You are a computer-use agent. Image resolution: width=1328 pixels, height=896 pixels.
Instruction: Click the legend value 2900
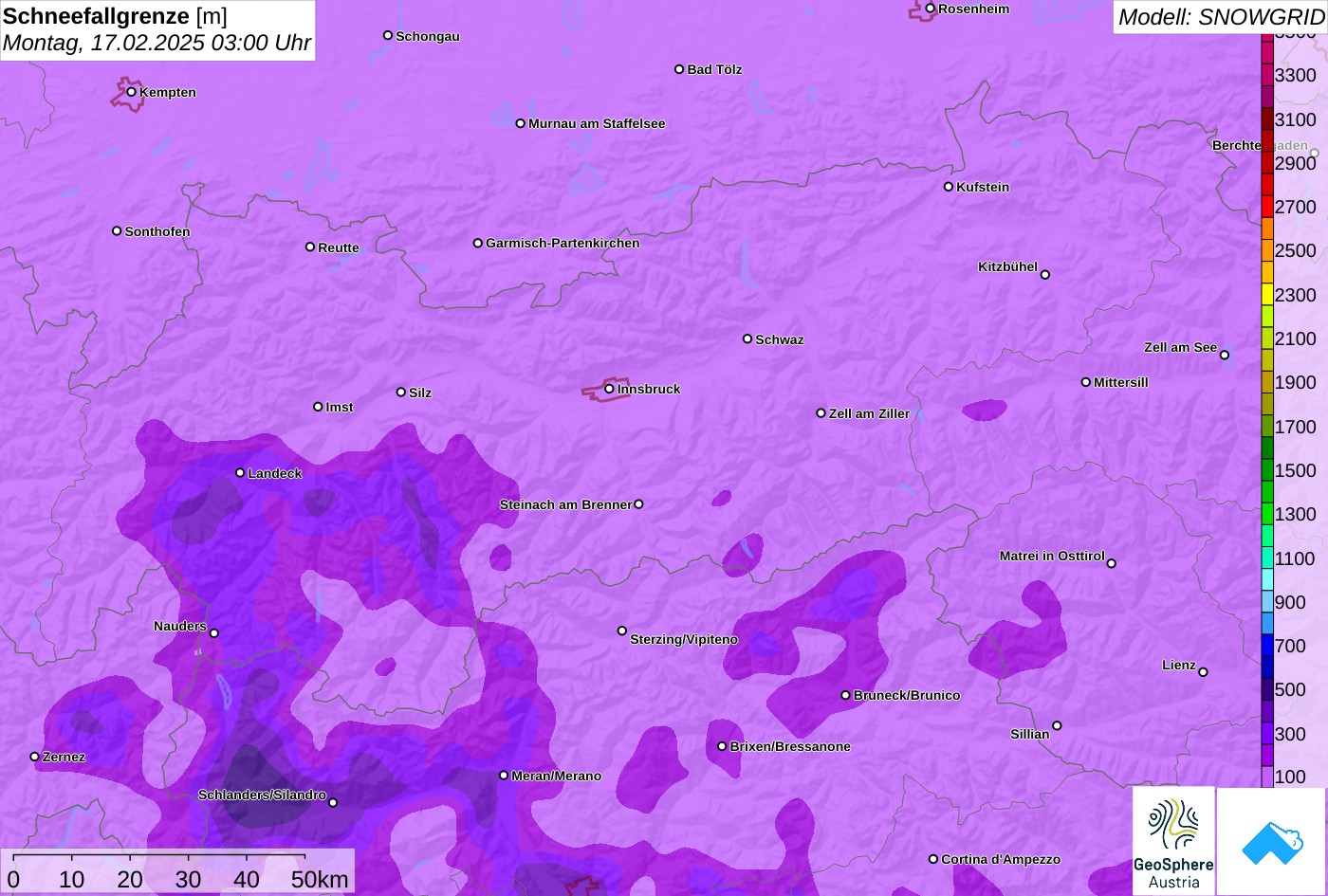[x=1296, y=163]
